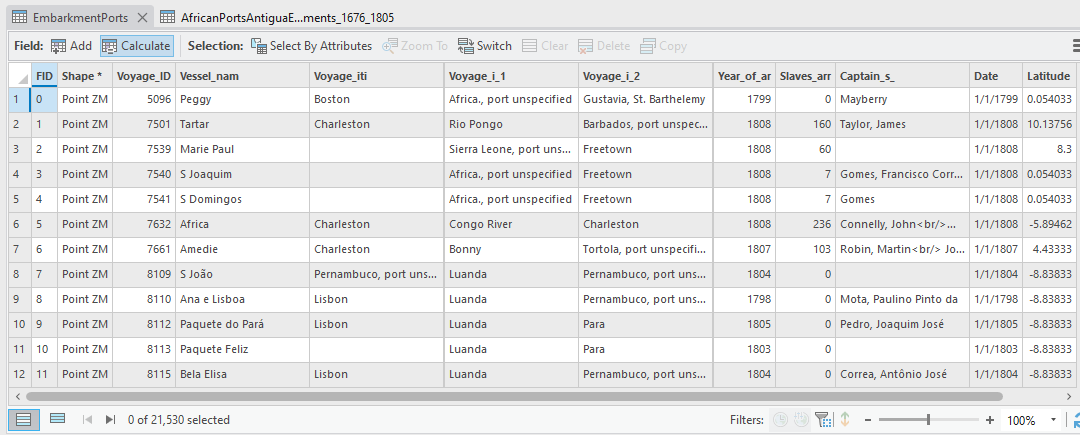The image size is (1080, 435).
Task: Click Switch selection button
Action: pyautogui.click(x=485, y=46)
